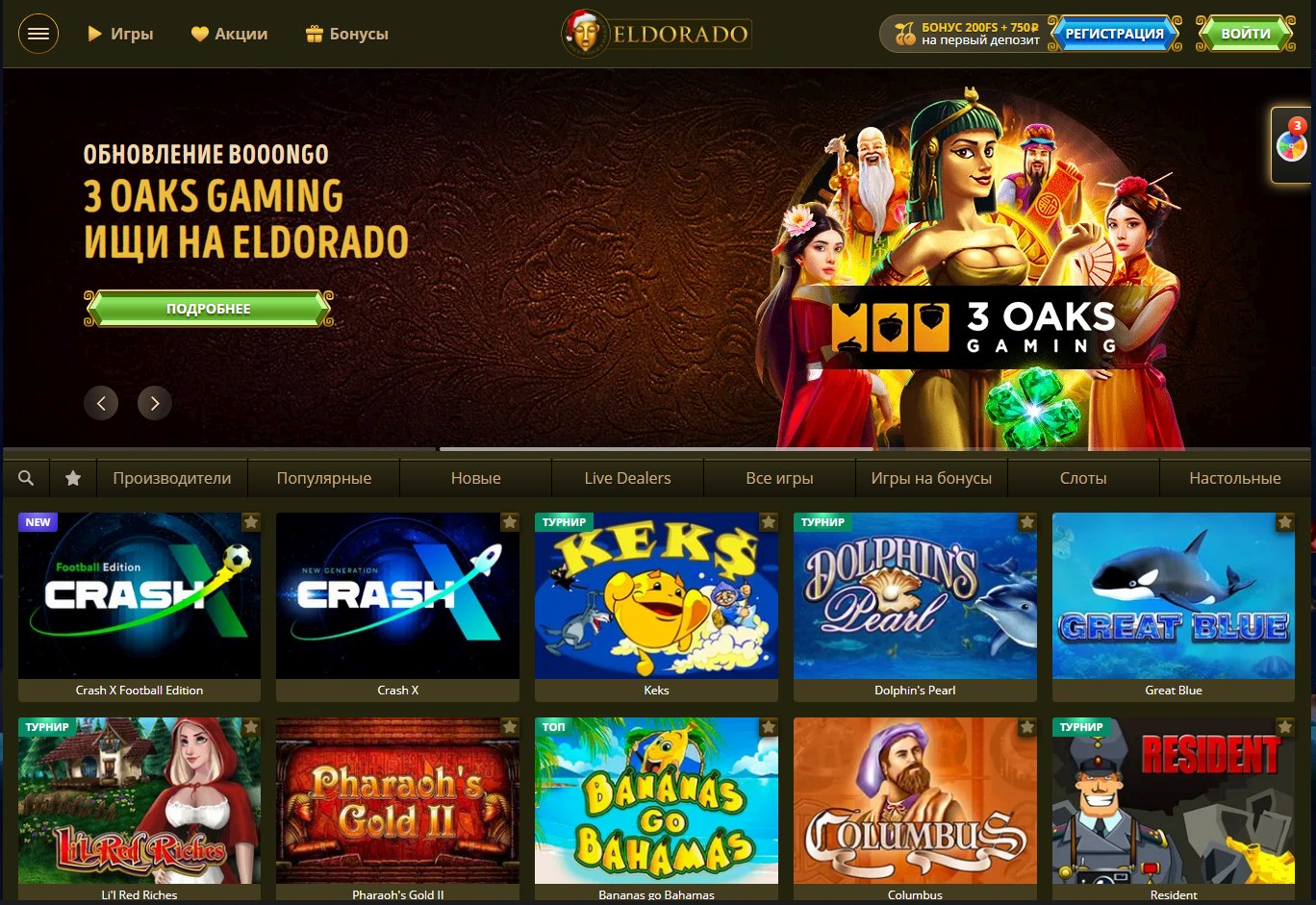Viewport: 1316px width, 905px height.
Task: Select the Слоты category tab
Action: [x=1083, y=478]
